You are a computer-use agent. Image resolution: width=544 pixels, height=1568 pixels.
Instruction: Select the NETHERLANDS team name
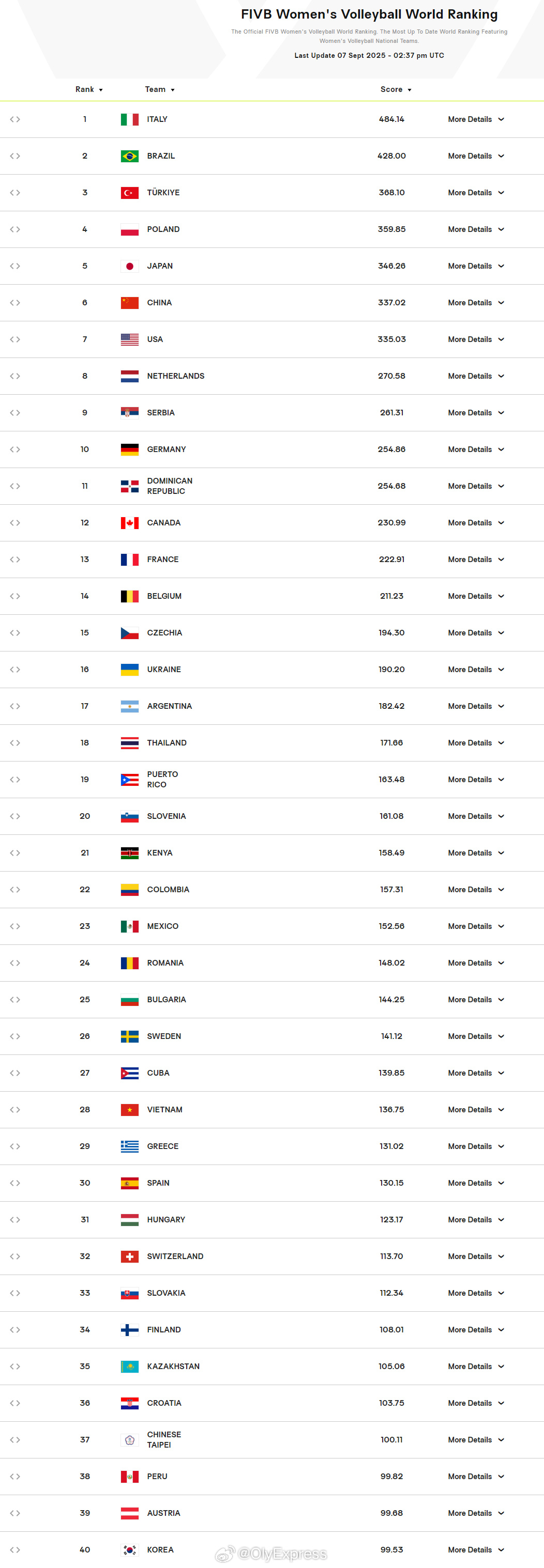175,376
